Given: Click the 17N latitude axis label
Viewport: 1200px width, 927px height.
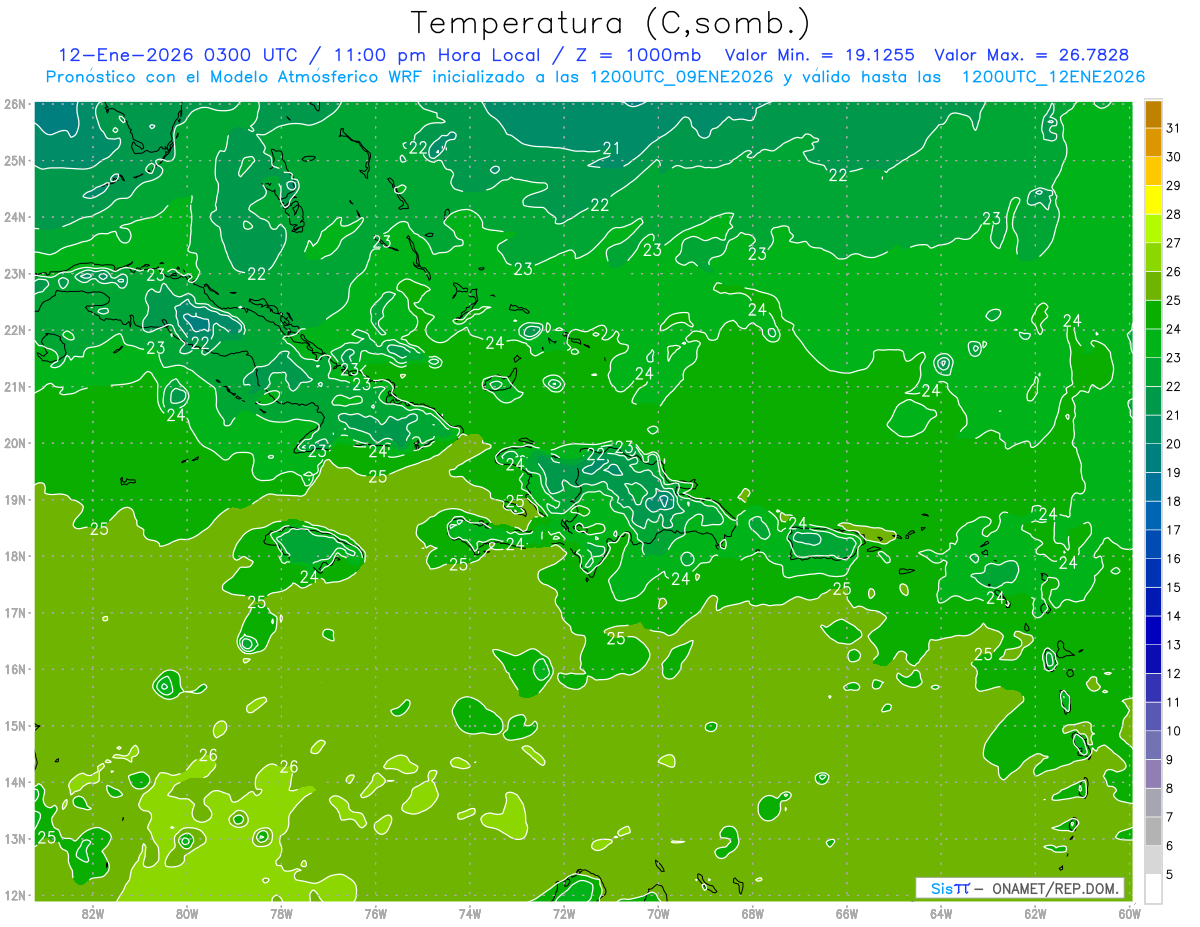Looking at the screenshot, I should (x=14, y=612).
